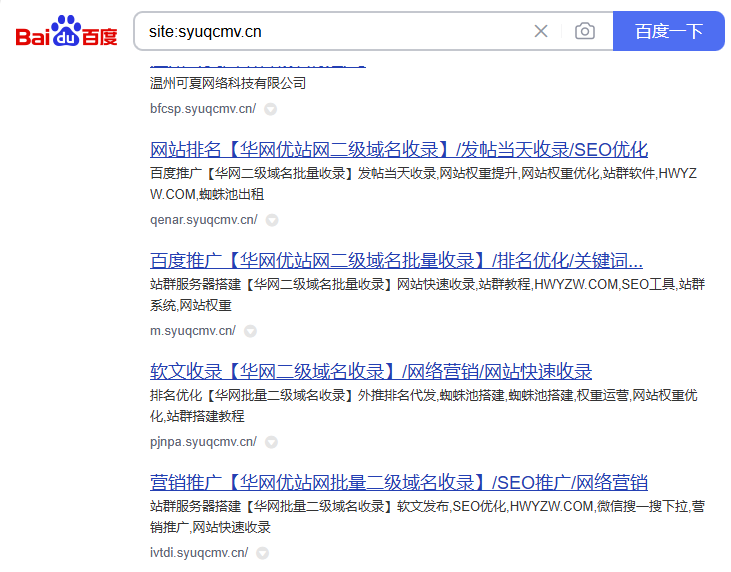
Task: Click the pjnpa.syuqcmv.cn/ URL text
Action: [x=203, y=442]
